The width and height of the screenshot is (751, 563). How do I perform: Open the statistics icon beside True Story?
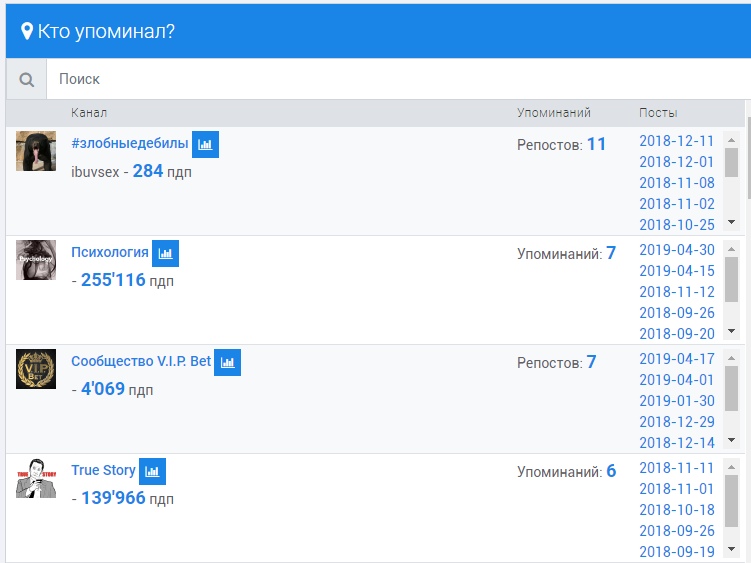(152, 471)
